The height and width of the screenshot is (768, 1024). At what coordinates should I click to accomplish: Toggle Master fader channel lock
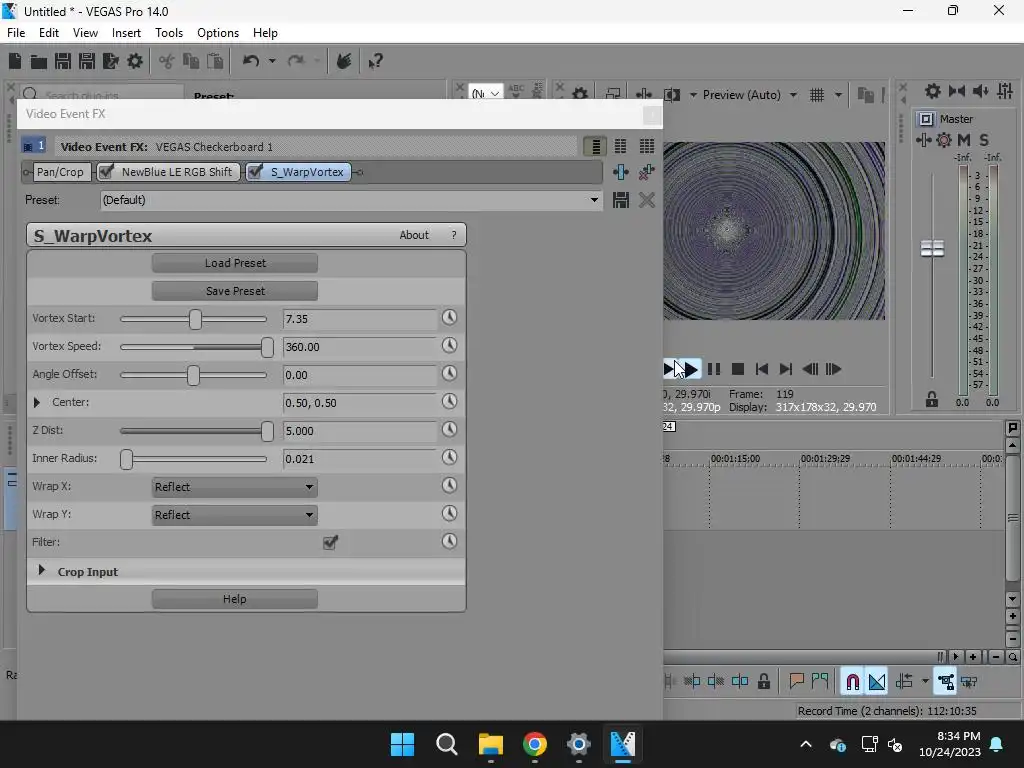pos(932,399)
